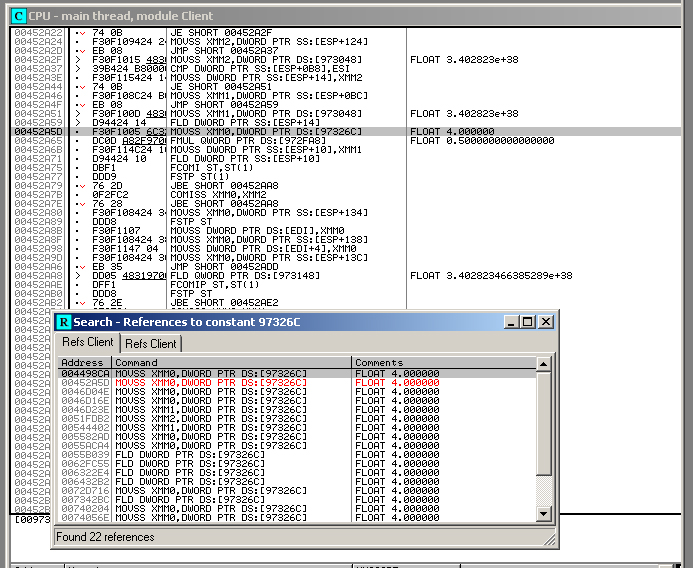Click the scrollbar down arrow in references list
The width and height of the screenshot is (693, 568).
(544, 516)
